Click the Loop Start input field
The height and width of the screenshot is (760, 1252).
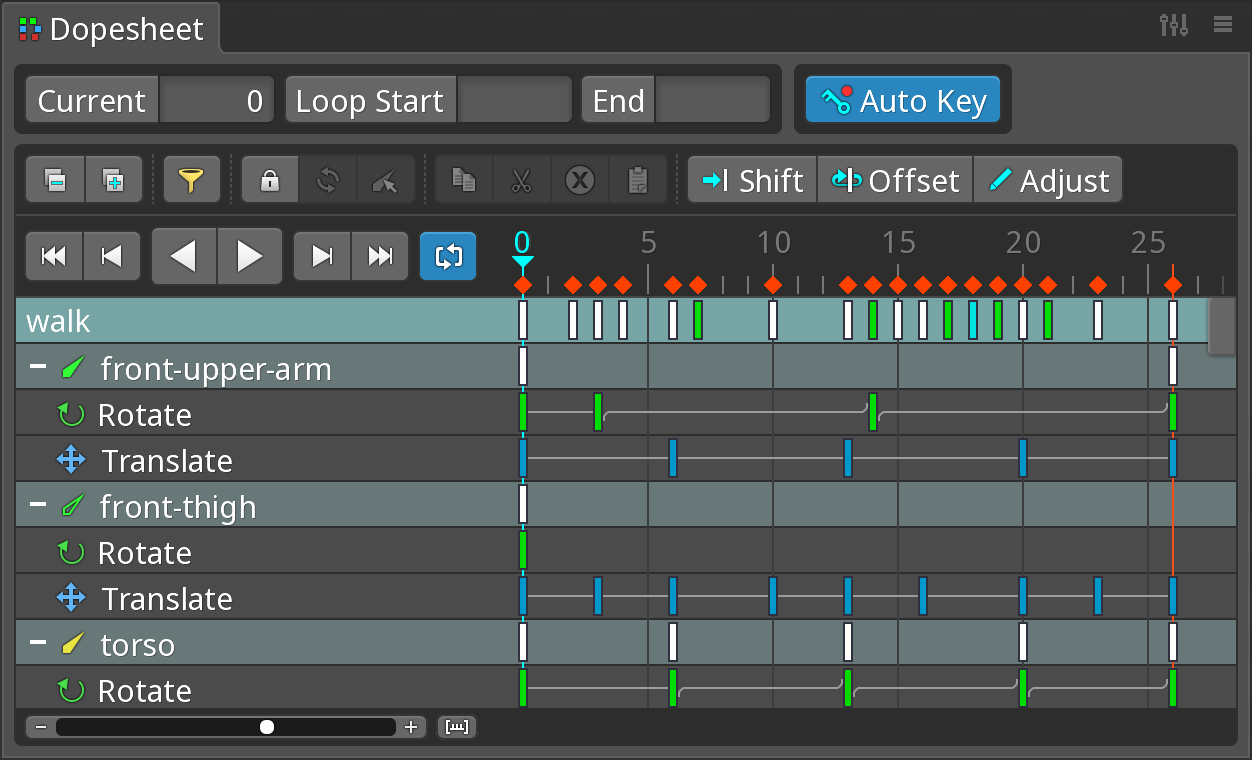pos(513,101)
